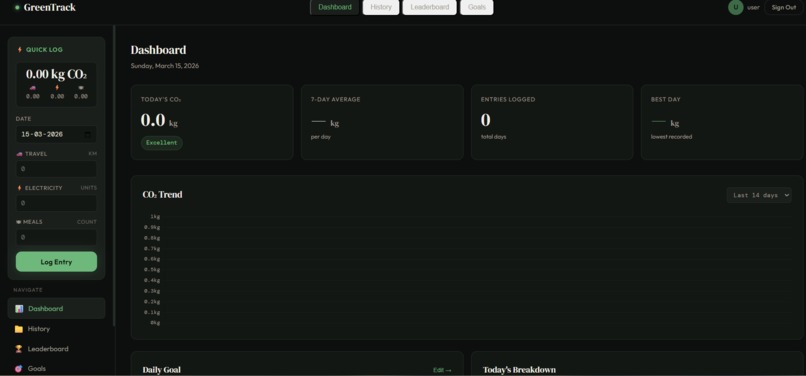
Task: Select Dashboard in the sidebar navigation
Action: pyautogui.click(x=56, y=309)
